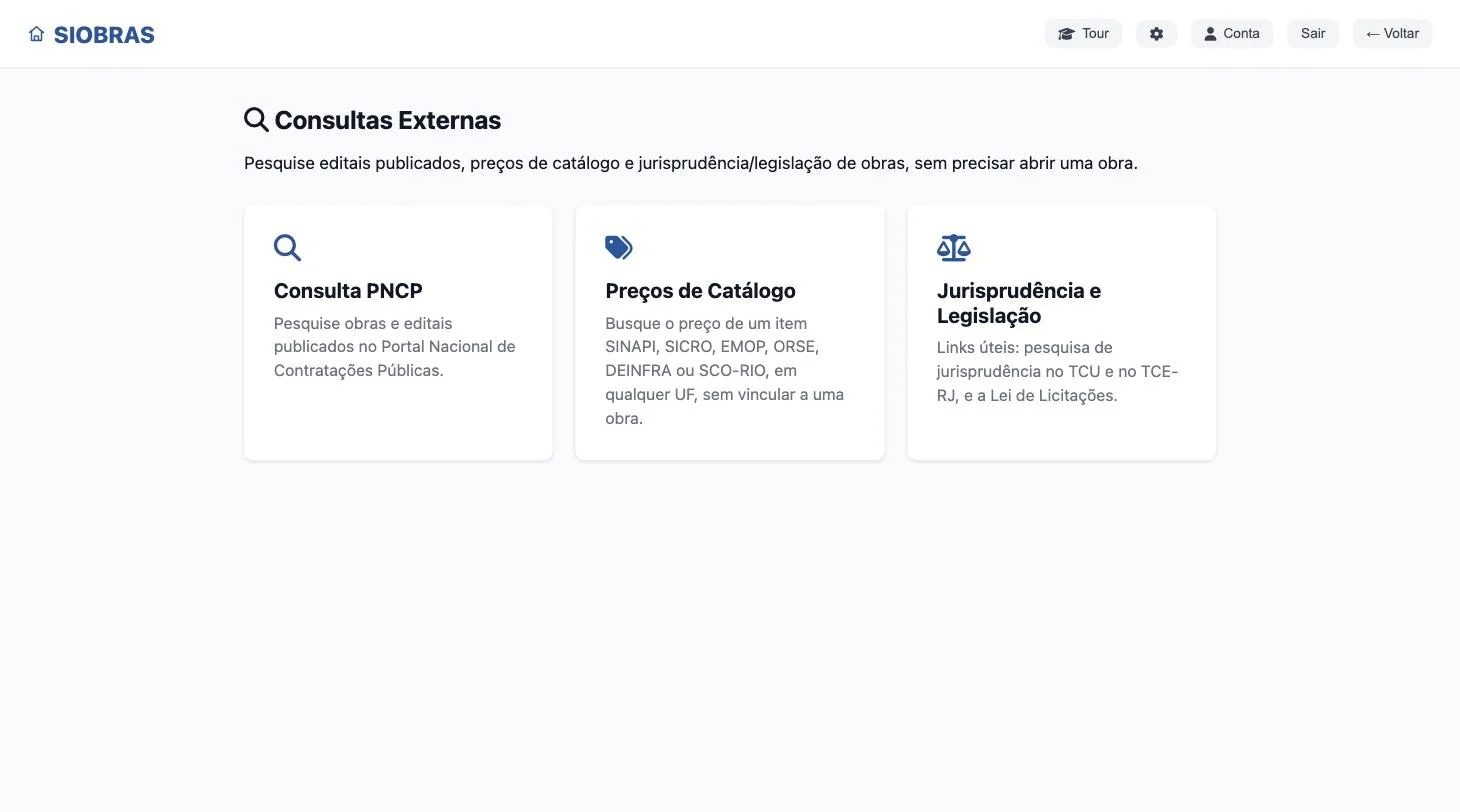The image size is (1460, 812).
Task: Click the person icon on Conta
Action: tap(1210, 34)
